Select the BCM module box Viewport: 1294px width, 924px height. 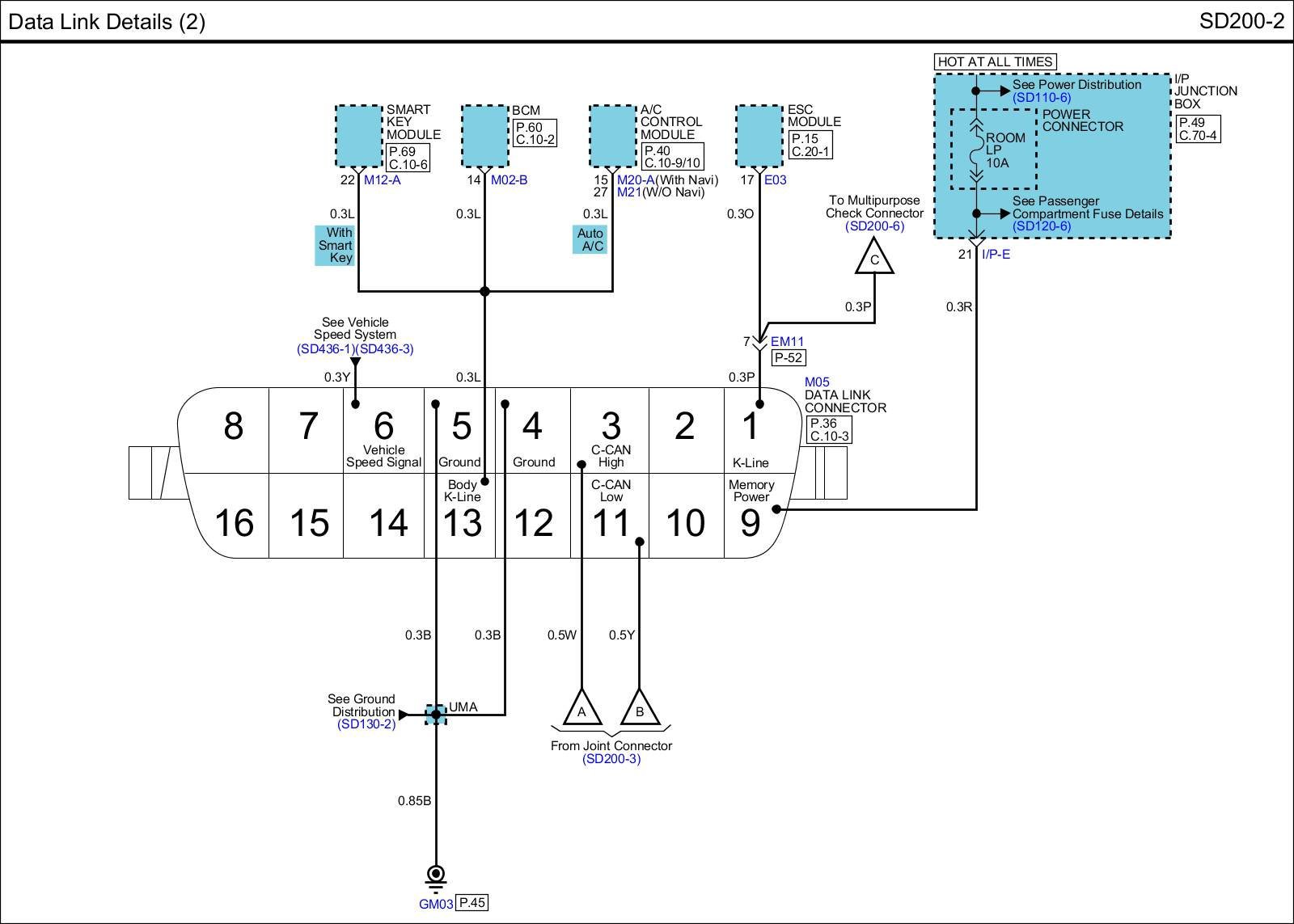click(484, 136)
